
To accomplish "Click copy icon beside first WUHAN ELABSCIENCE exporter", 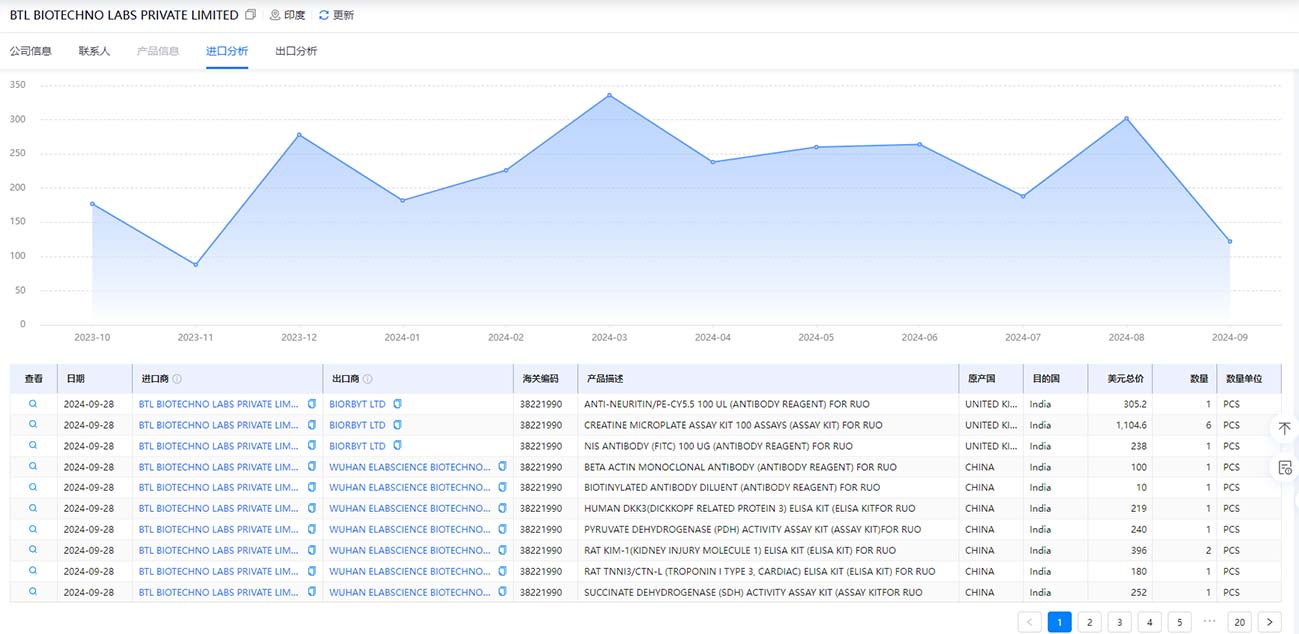I will (x=502, y=467).
